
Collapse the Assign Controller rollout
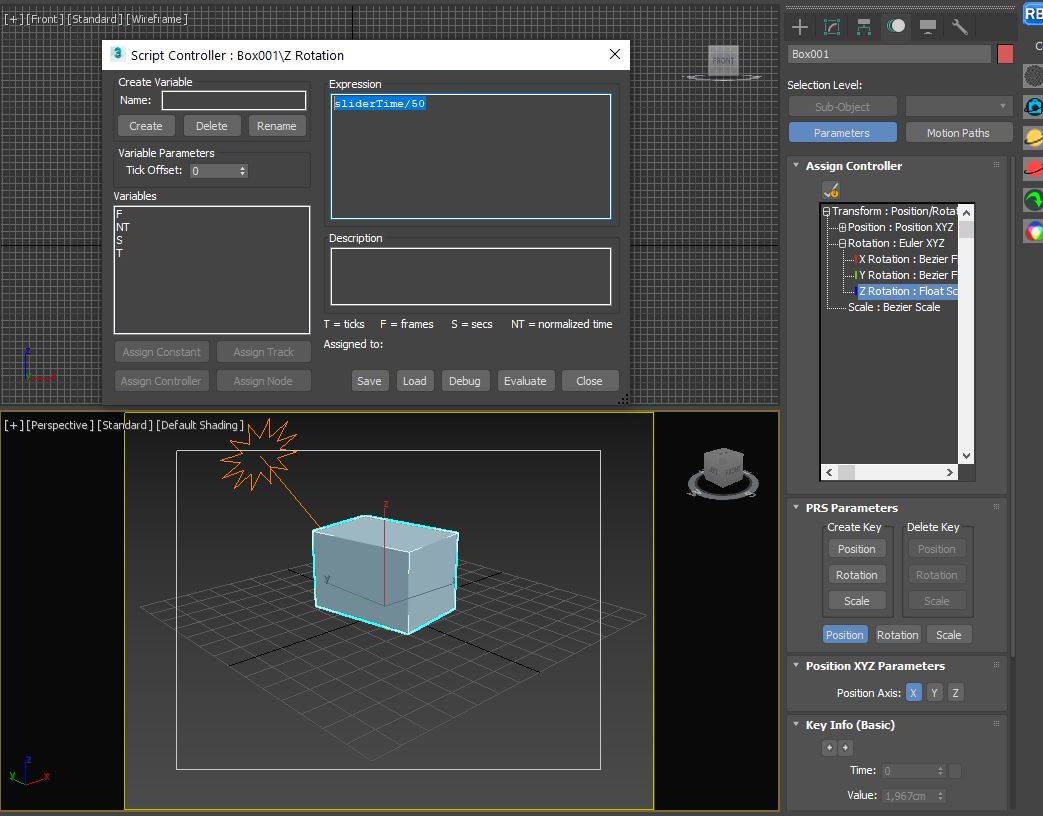click(x=796, y=166)
